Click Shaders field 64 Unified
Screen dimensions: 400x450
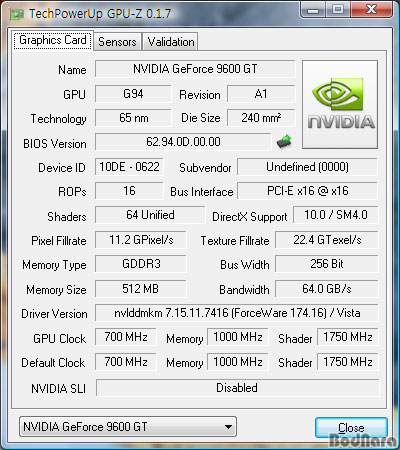click(150, 215)
